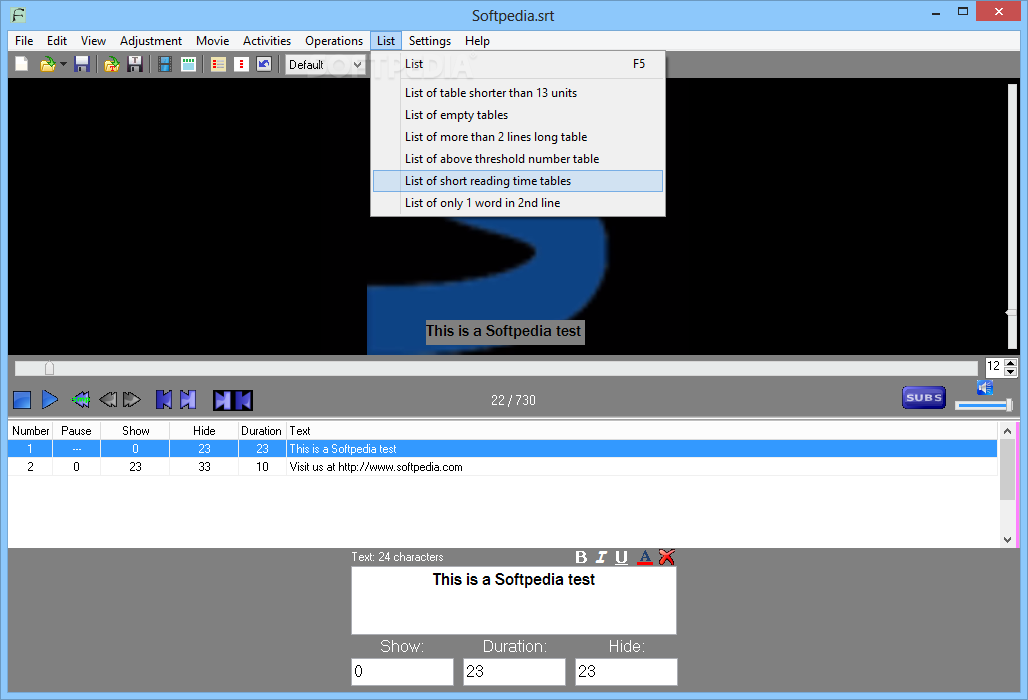Choose List of empty tables
Image resolution: width=1028 pixels, height=700 pixels.
pos(518,115)
